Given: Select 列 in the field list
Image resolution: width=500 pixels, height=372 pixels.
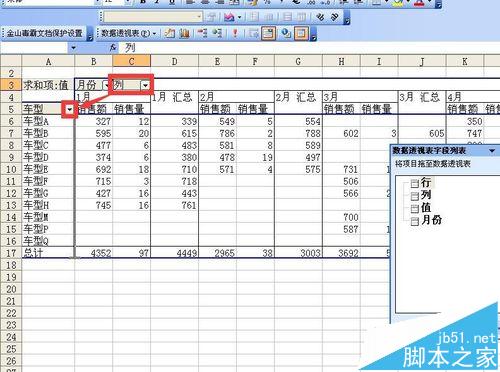Looking at the screenshot, I should coord(426,195).
